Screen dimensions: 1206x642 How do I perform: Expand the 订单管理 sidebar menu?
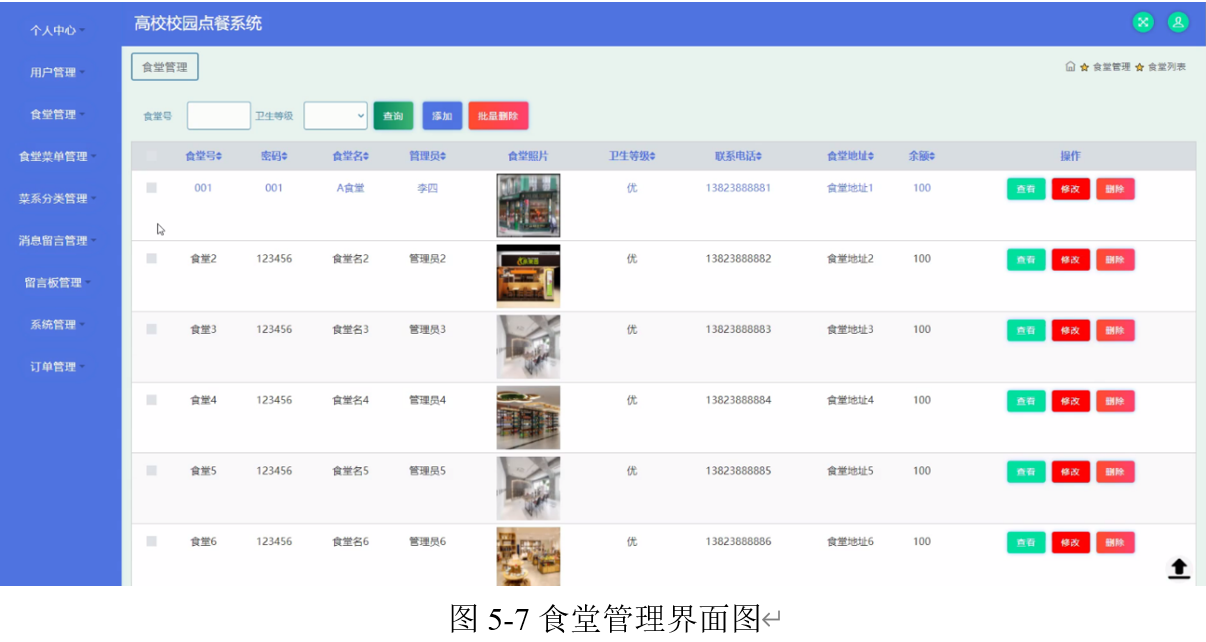(x=55, y=366)
